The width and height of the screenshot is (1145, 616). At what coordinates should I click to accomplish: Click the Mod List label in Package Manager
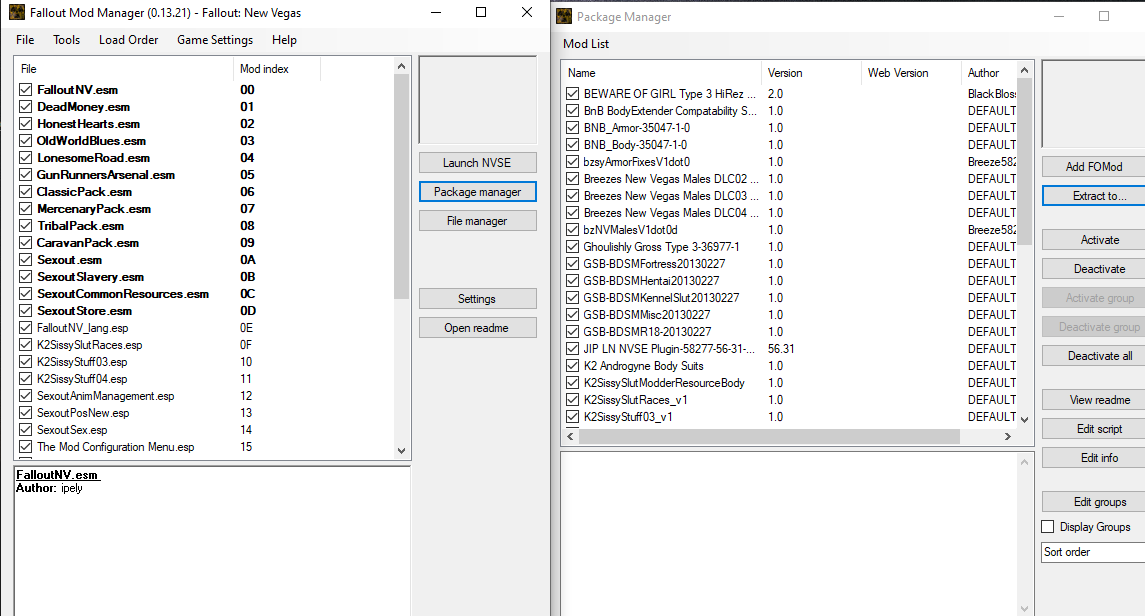point(586,44)
